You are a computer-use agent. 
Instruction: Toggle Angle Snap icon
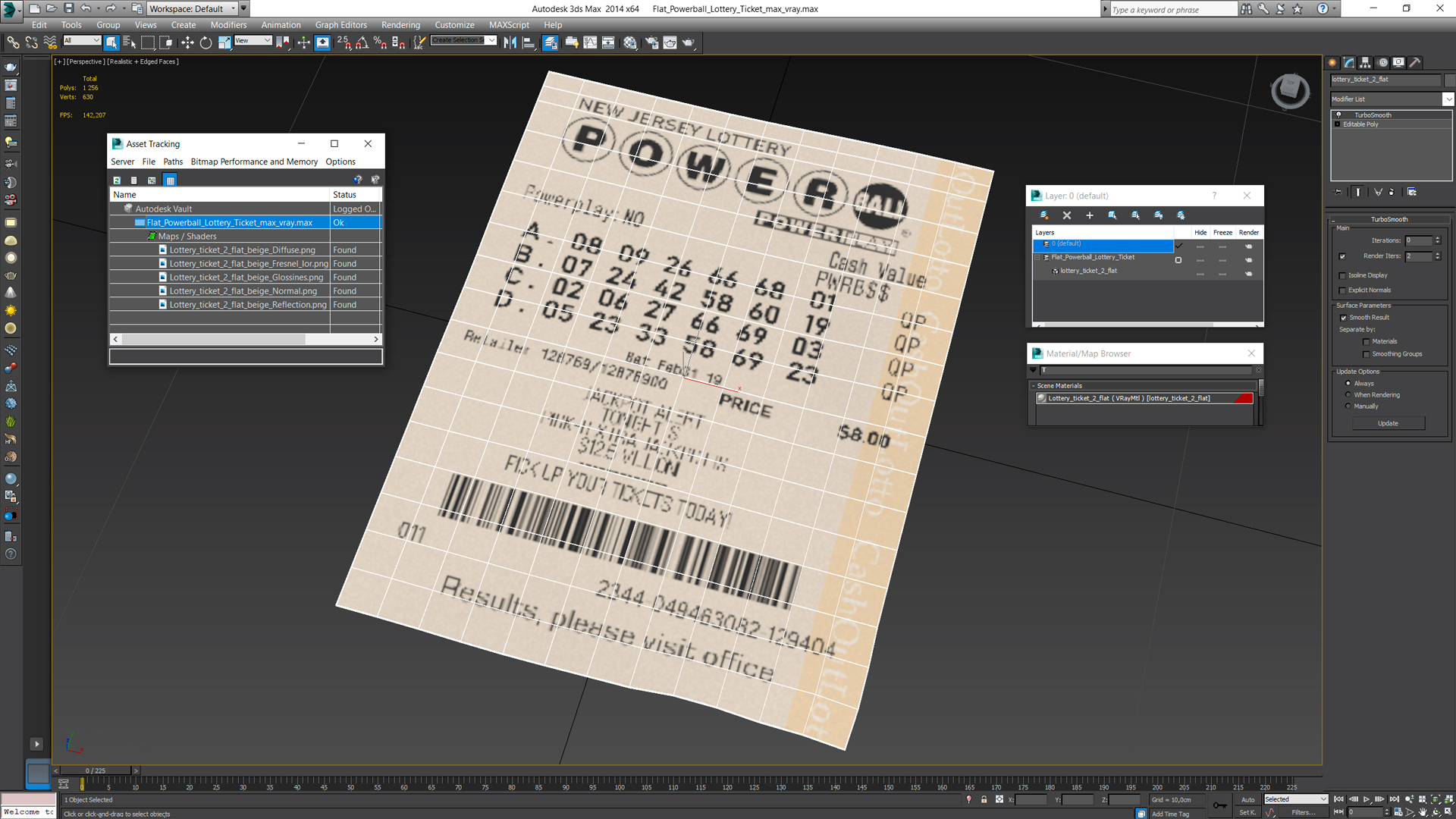point(362,42)
